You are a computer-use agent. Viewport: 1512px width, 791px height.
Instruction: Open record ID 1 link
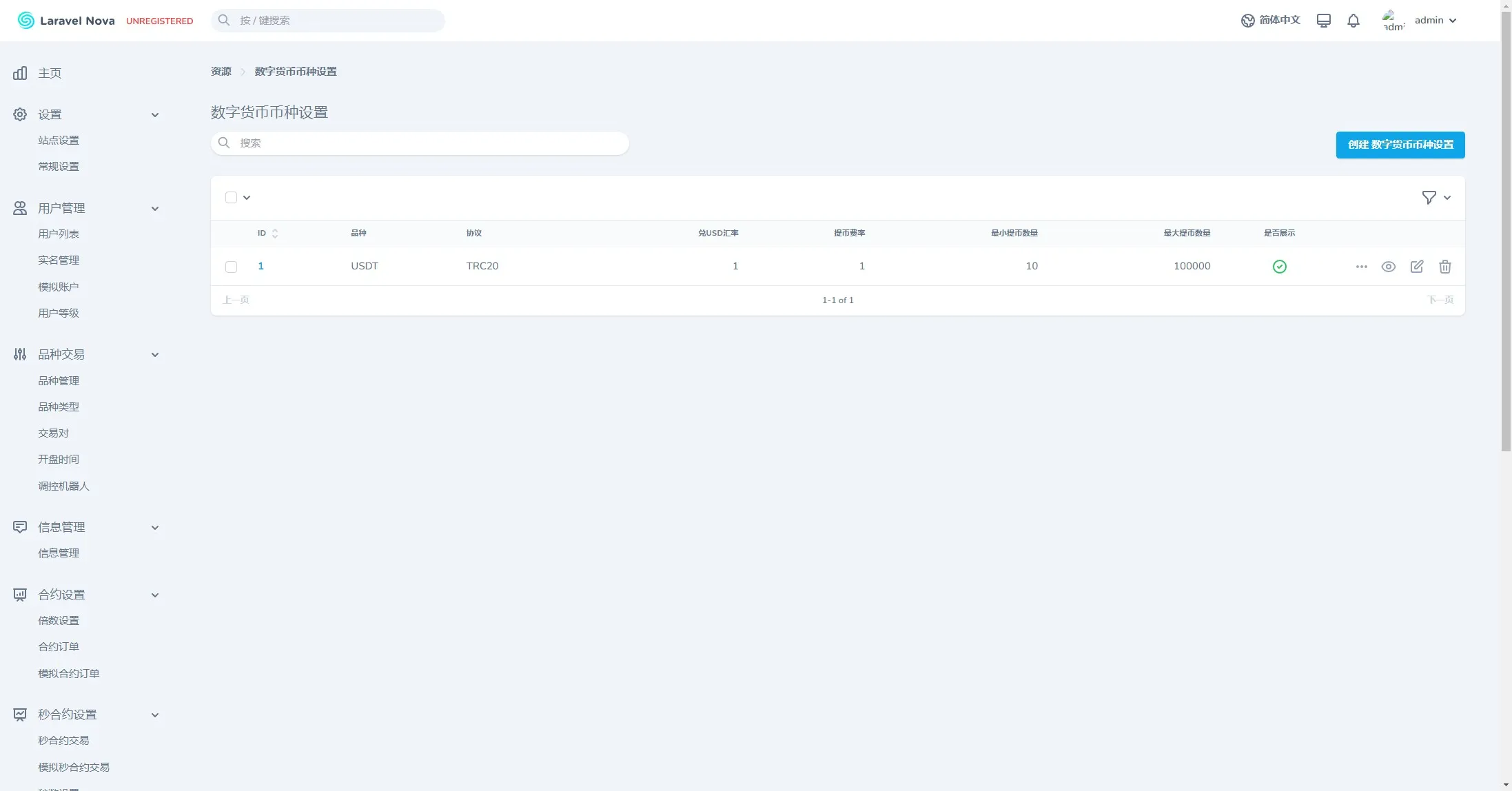[260, 266]
